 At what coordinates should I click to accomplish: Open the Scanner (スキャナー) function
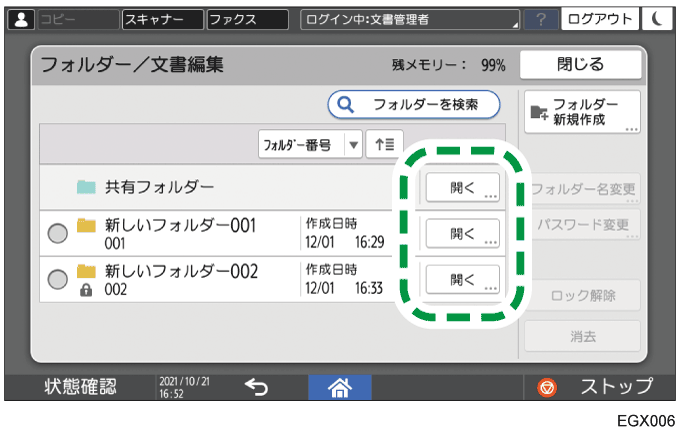163,19
